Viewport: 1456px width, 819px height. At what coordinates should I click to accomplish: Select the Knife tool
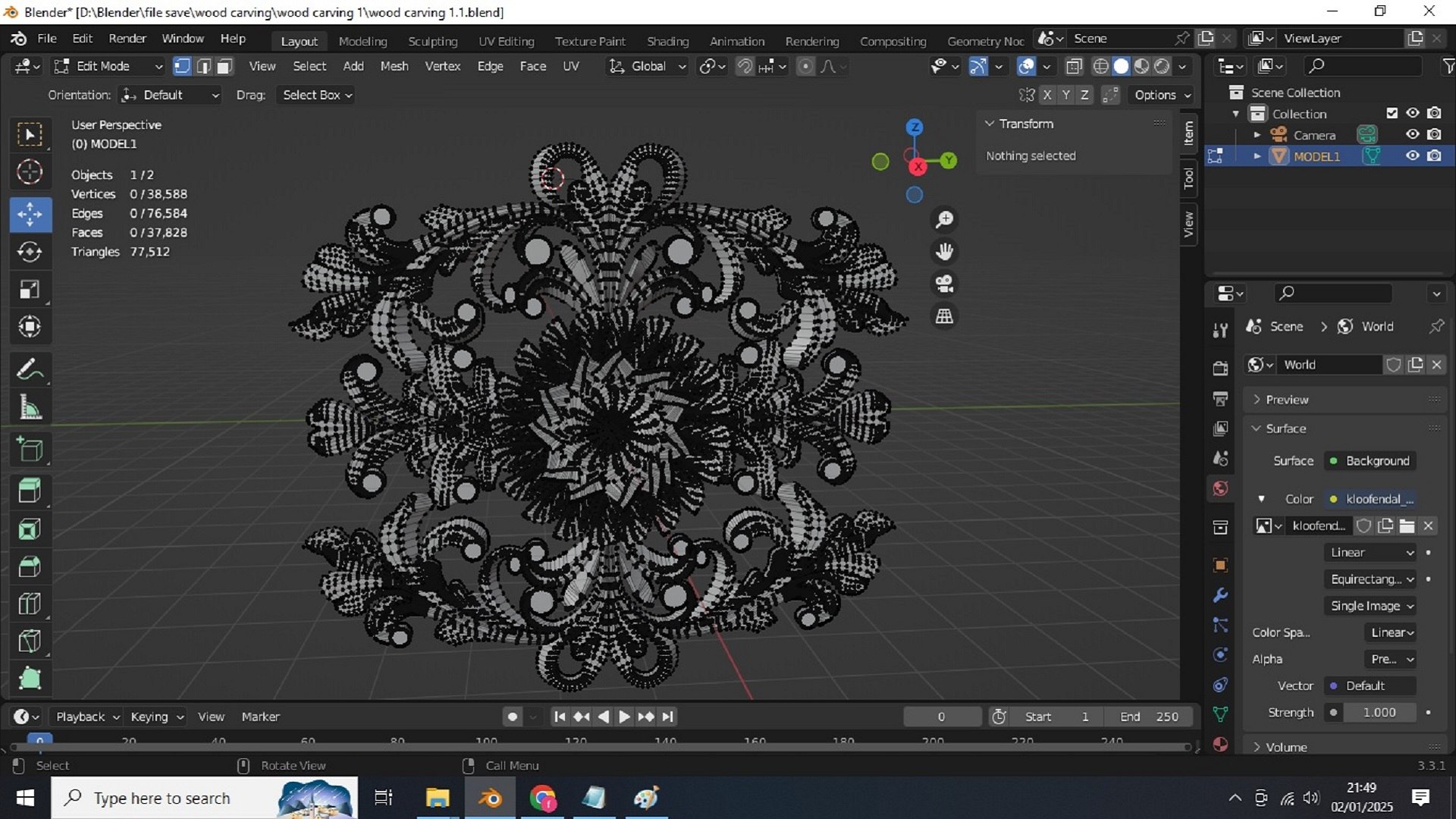[30, 642]
